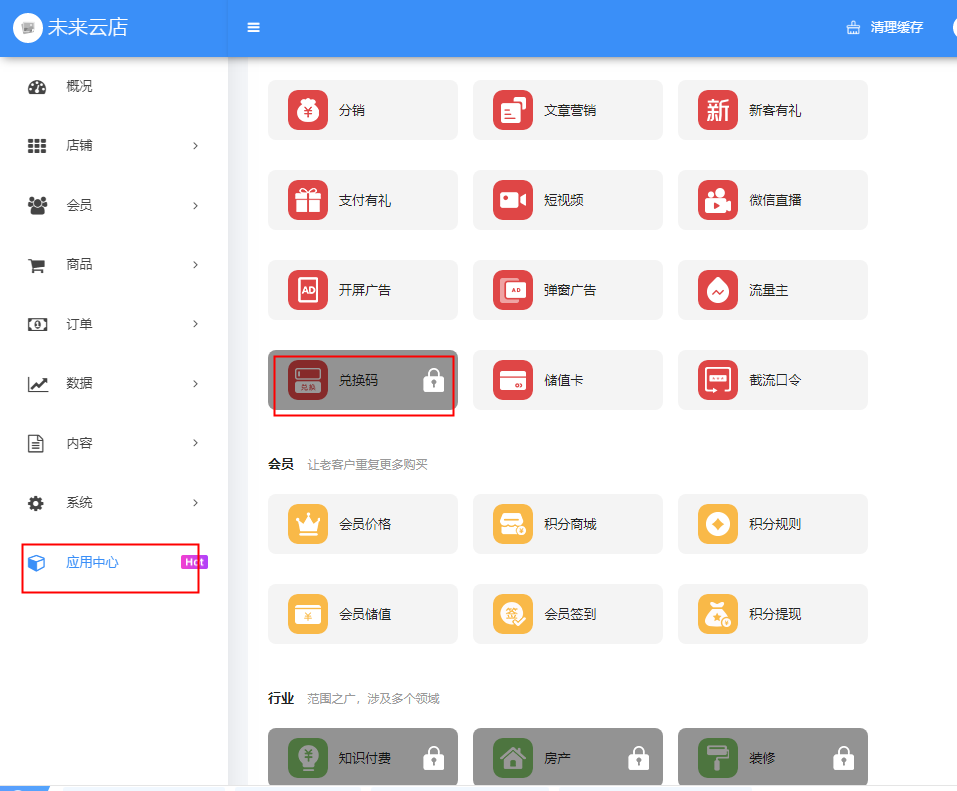Click the 清理缓存 button
The height and width of the screenshot is (791, 957).
point(885,28)
